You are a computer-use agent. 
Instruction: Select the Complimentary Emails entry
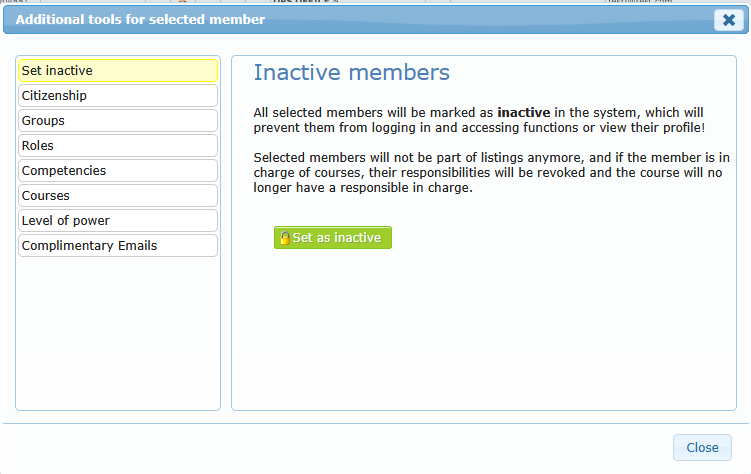pos(117,246)
